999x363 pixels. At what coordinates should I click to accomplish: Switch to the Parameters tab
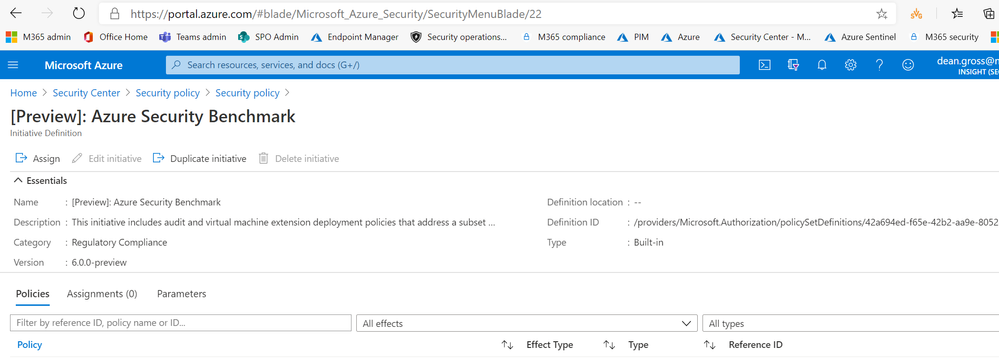point(182,294)
